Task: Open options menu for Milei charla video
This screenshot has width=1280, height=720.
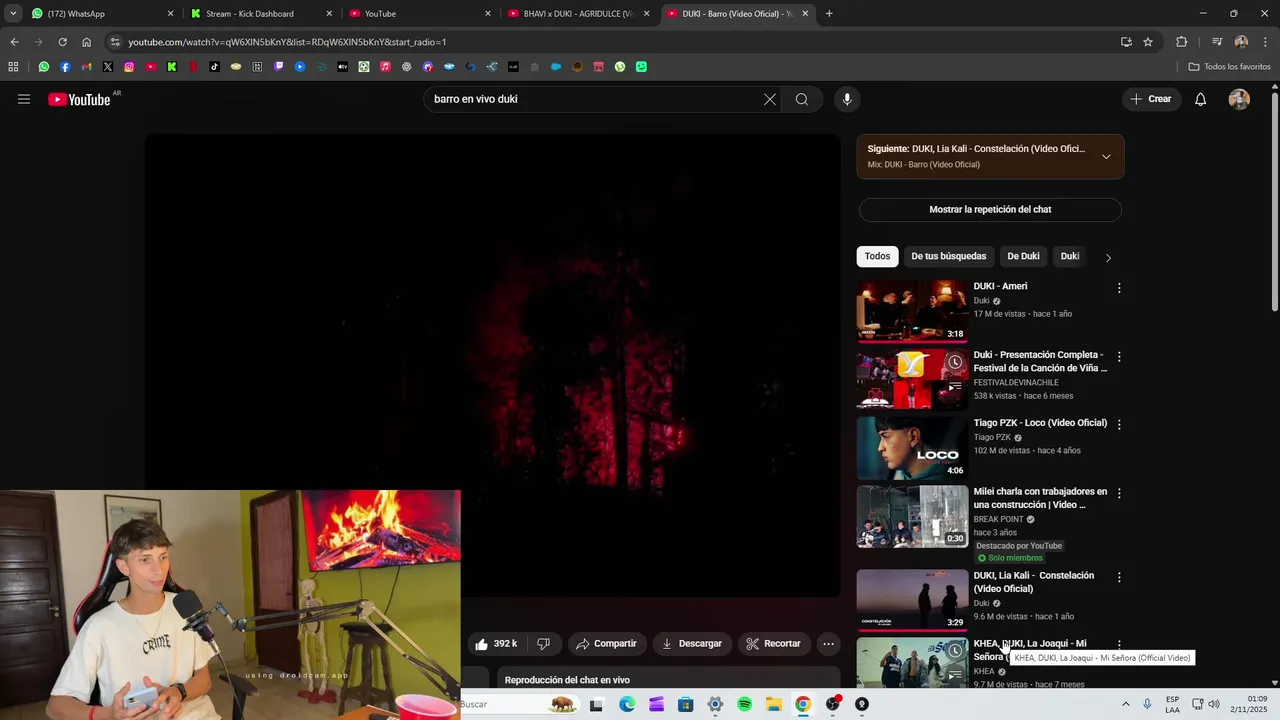Action: pyautogui.click(x=1119, y=493)
